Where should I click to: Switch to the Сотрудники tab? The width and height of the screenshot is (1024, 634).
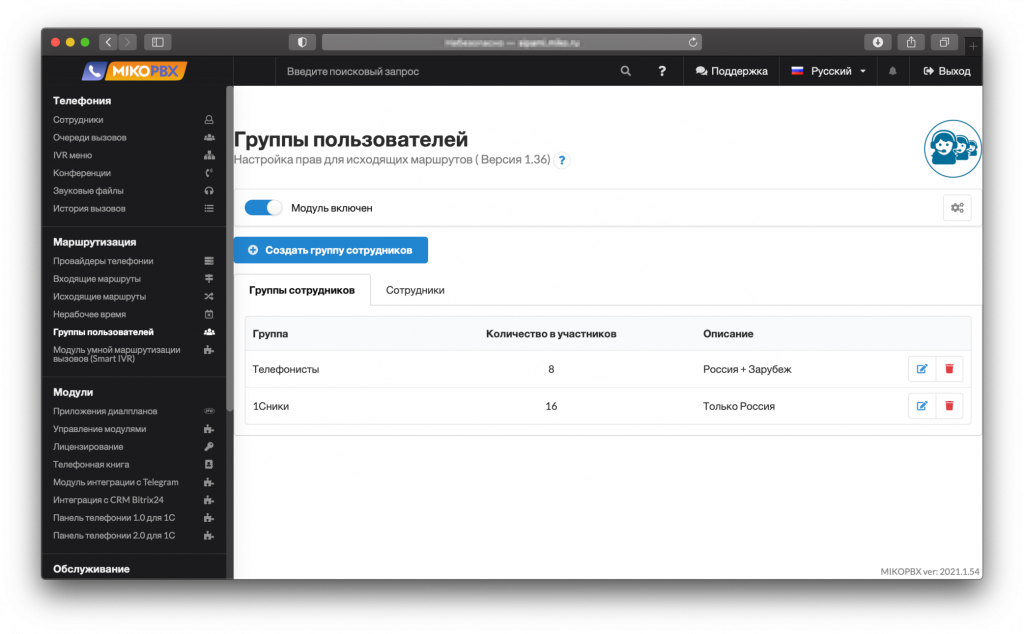[x=415, y=290]
